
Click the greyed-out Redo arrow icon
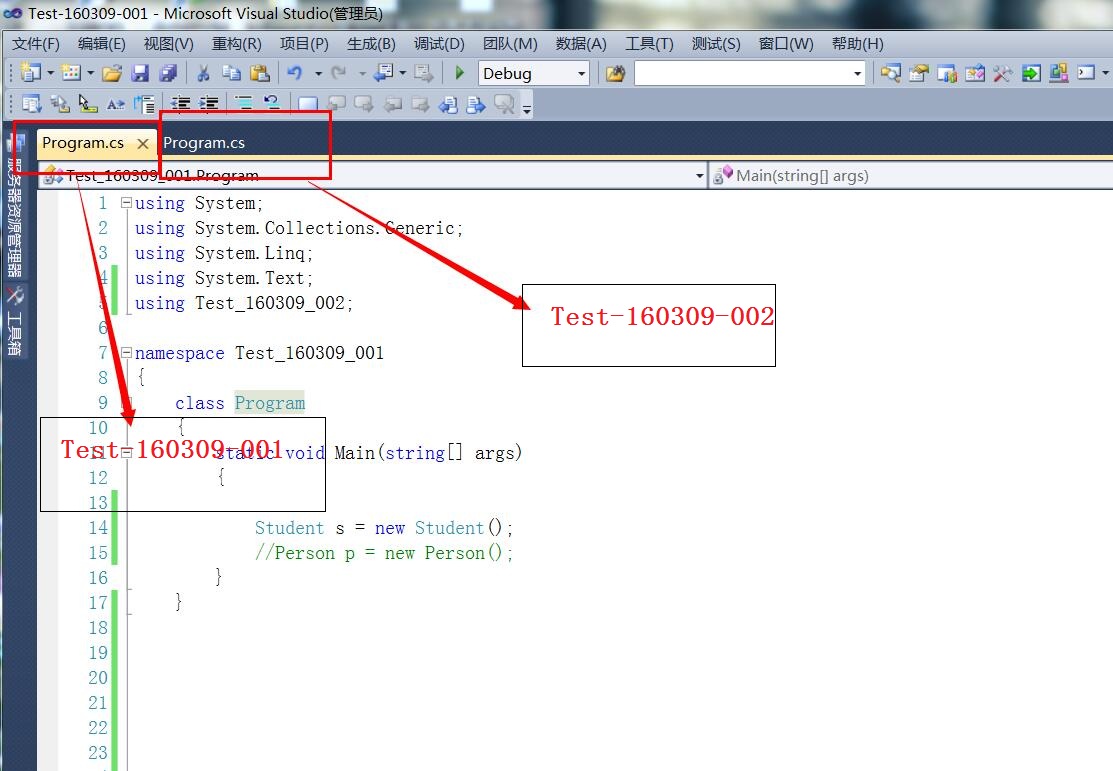pyautogui.click(x=339, y=72)
